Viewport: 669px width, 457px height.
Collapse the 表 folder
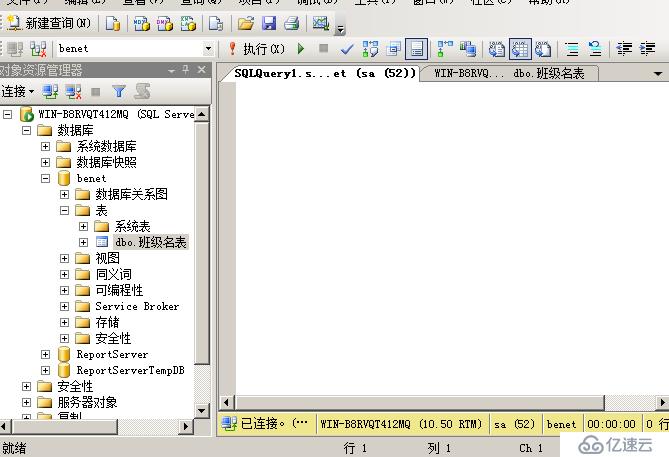point(64,210)
